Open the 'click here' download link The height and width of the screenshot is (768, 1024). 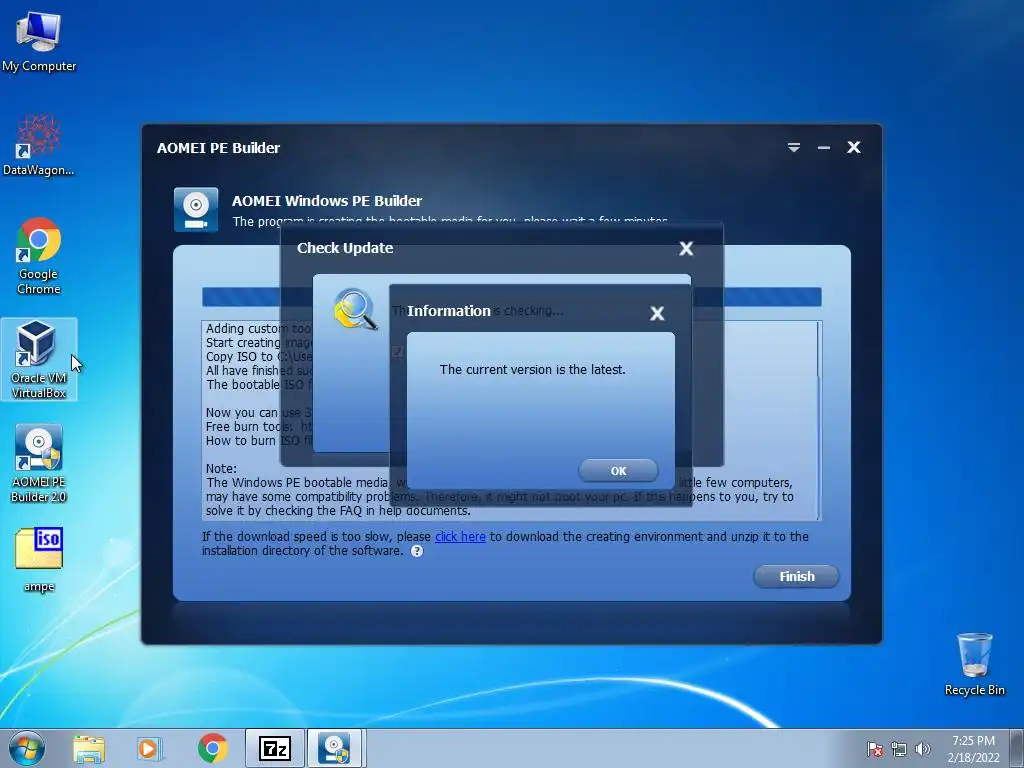[460, 536]
